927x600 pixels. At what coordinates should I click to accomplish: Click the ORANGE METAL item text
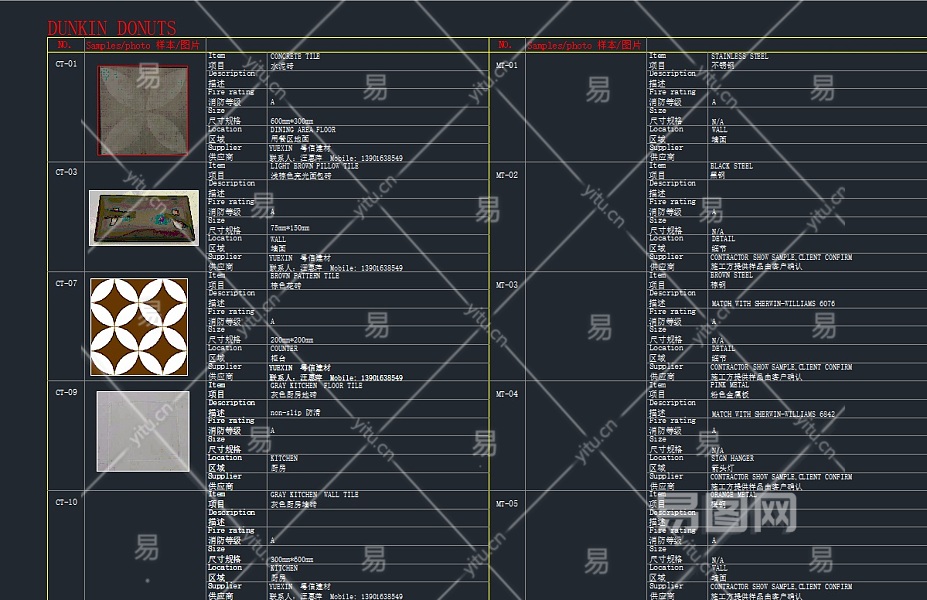[x=733, y=495]
